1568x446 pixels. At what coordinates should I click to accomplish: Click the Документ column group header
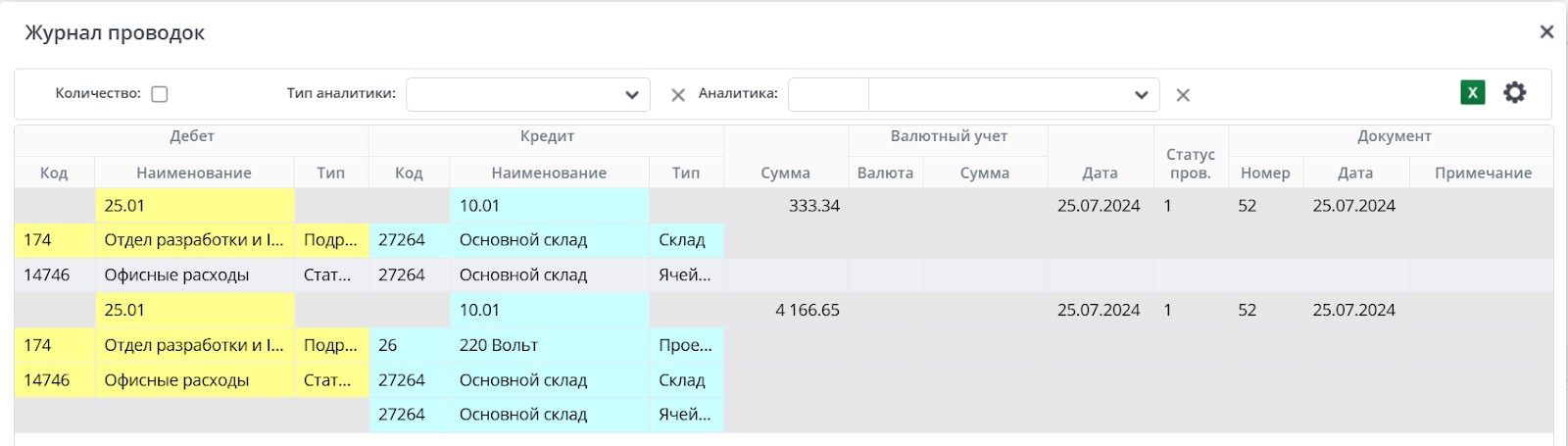pos(1394,137)
